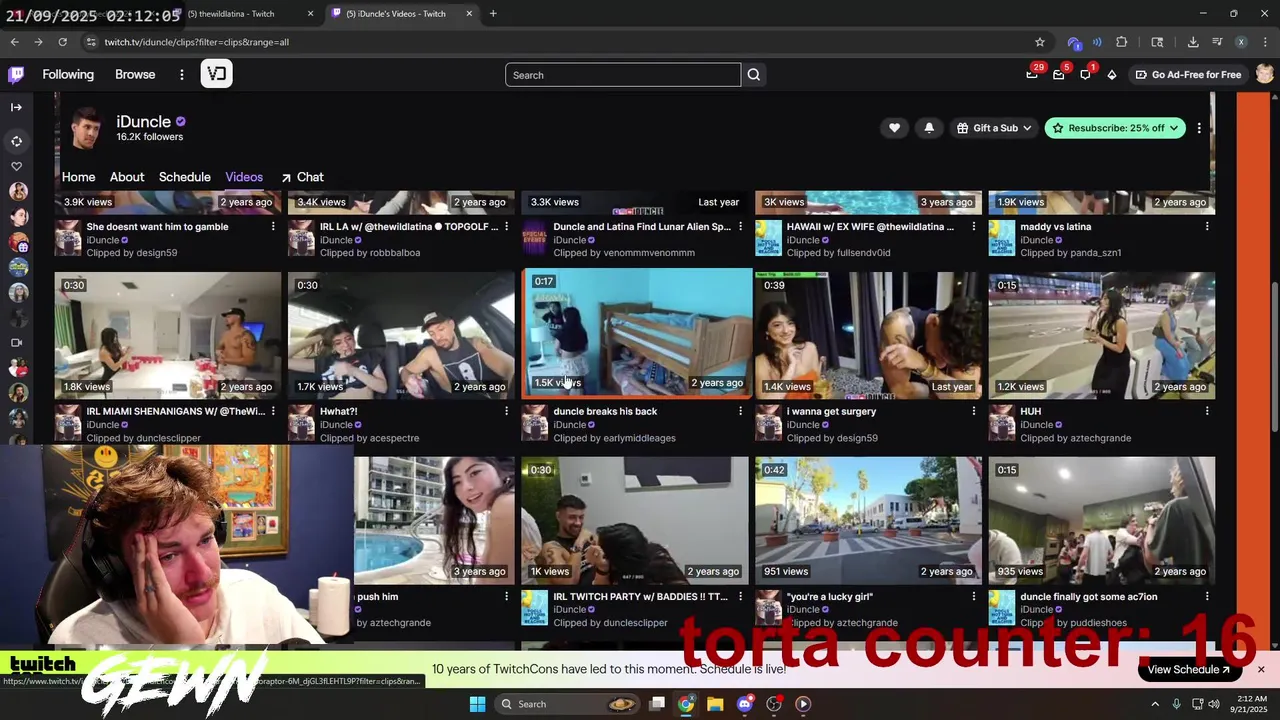
Task: Open taskbar volume control
Action: tap(1214, 704)
